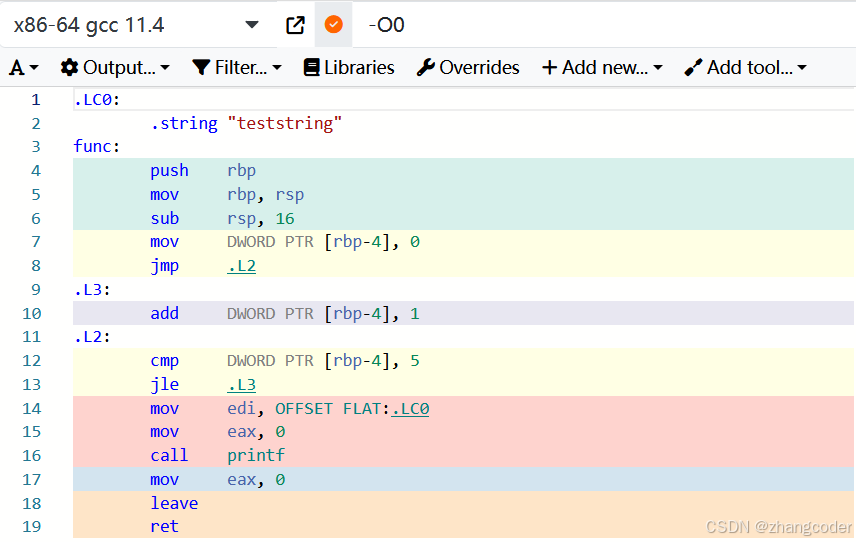Follow the .L3 label link in jle line

(x=241, y=385)
